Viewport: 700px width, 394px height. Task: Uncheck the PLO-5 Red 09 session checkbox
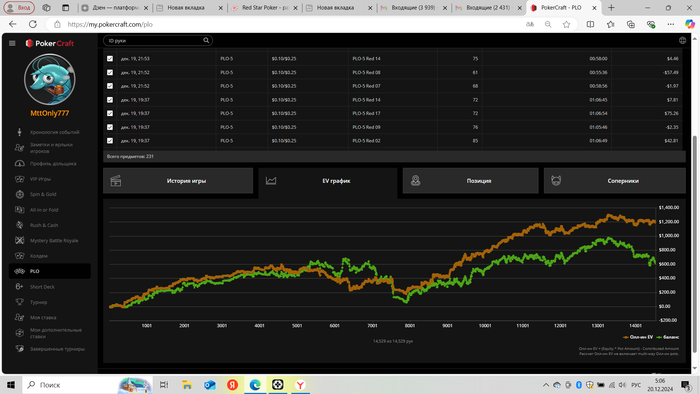(x=110, y=127)
